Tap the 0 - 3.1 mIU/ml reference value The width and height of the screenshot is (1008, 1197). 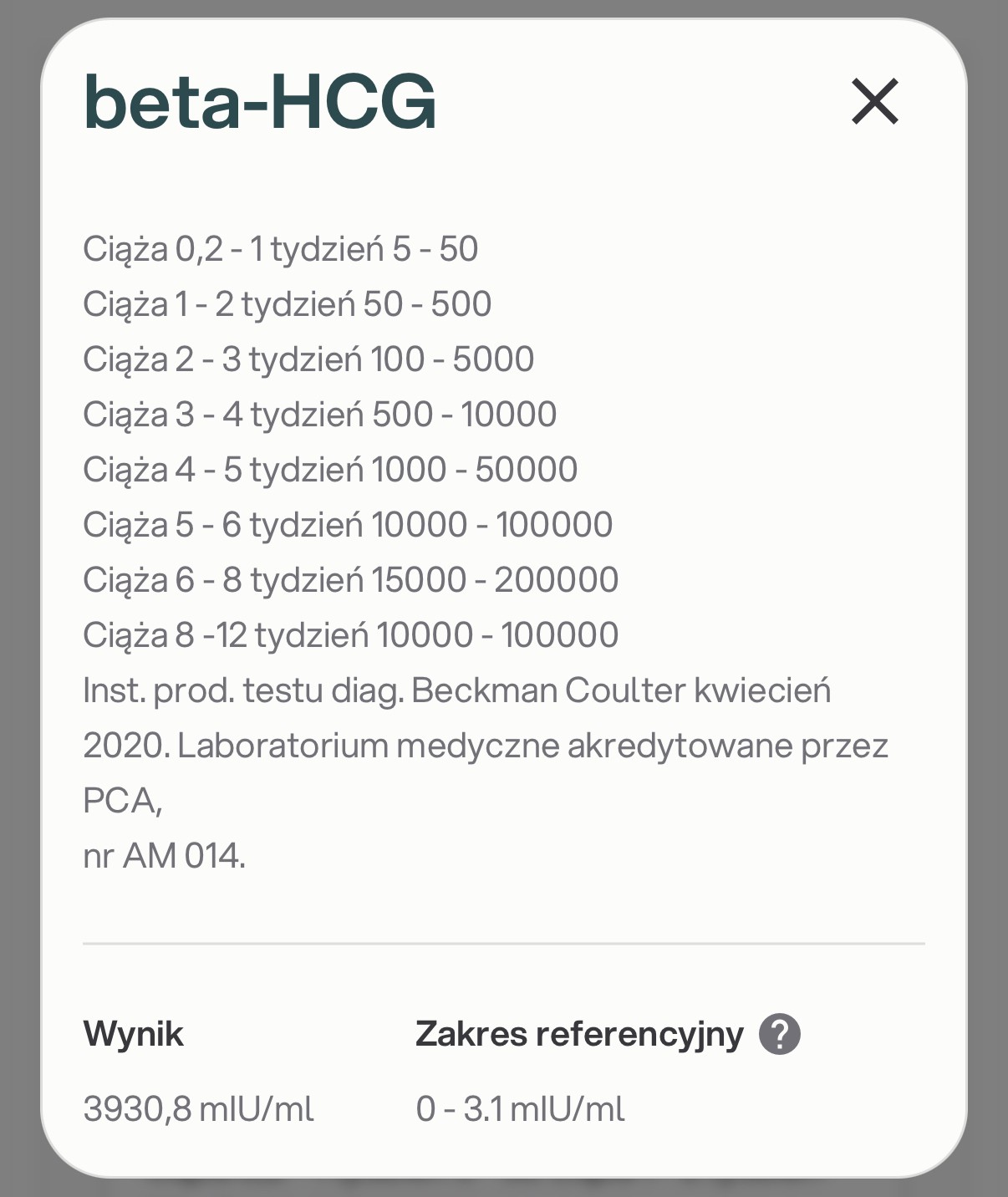click(x=520, y=1109)
